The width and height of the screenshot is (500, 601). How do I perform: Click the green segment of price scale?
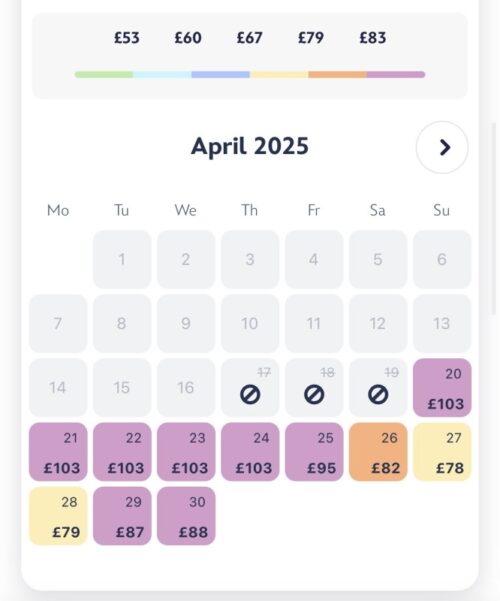click(x=104, y=74)
